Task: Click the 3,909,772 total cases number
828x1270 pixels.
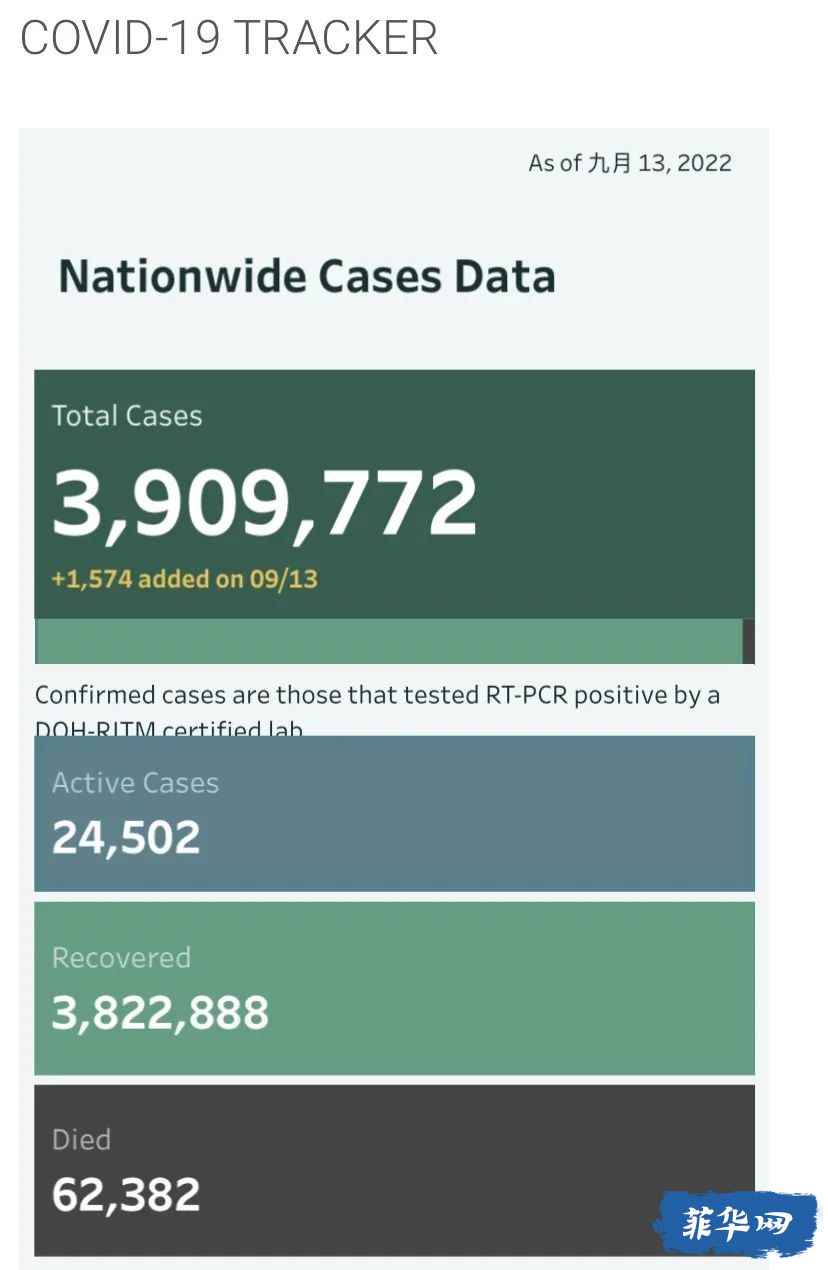Action: click(265, 503)
